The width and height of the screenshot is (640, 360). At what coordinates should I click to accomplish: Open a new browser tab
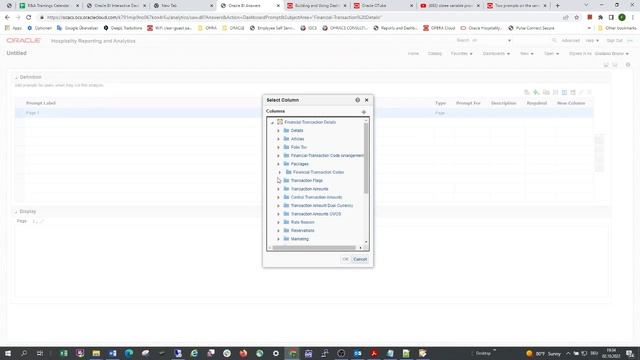pos(558,6)
